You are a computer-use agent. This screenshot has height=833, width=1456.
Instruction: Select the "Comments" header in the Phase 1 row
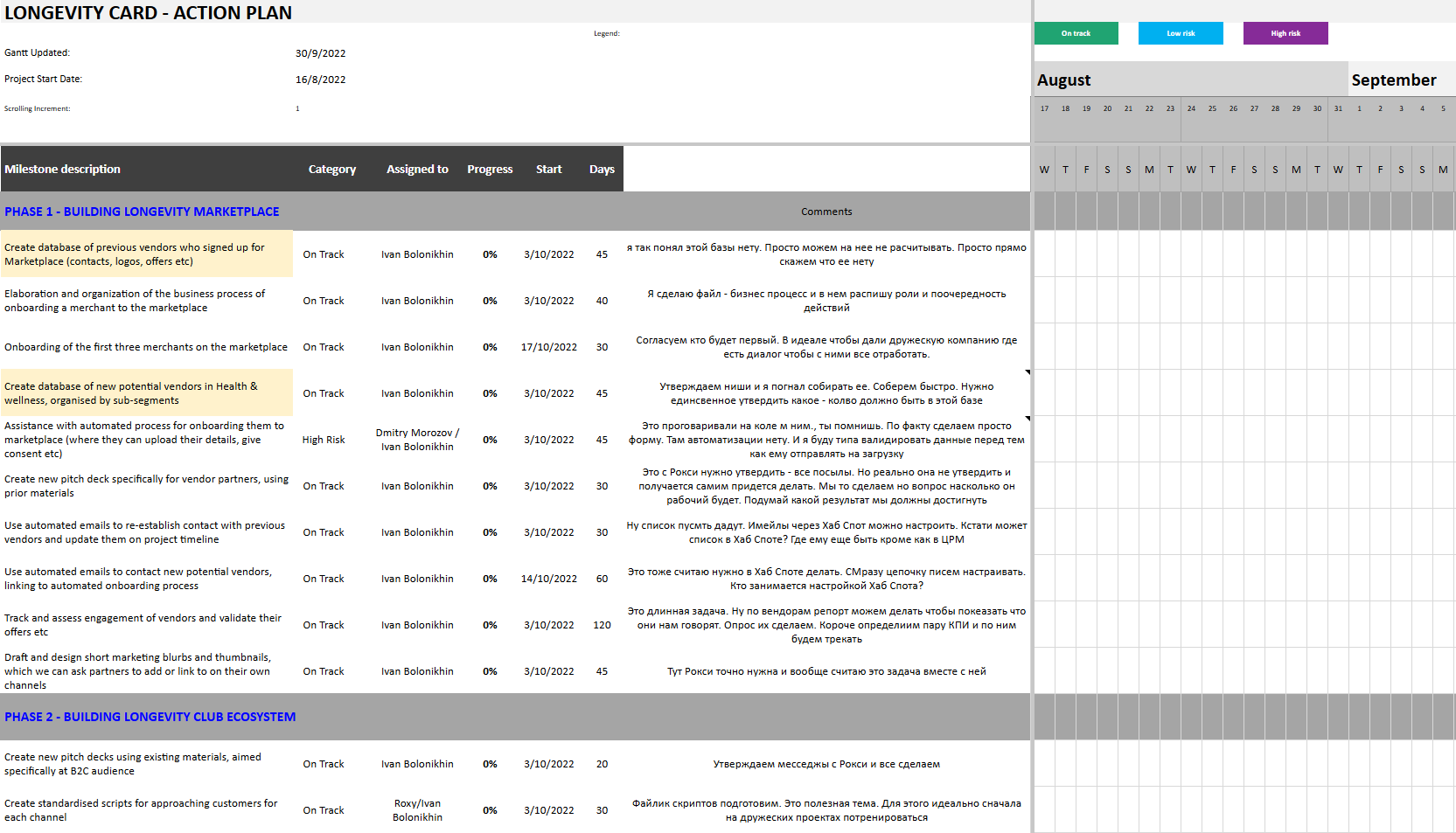click(x=826, y=212)
